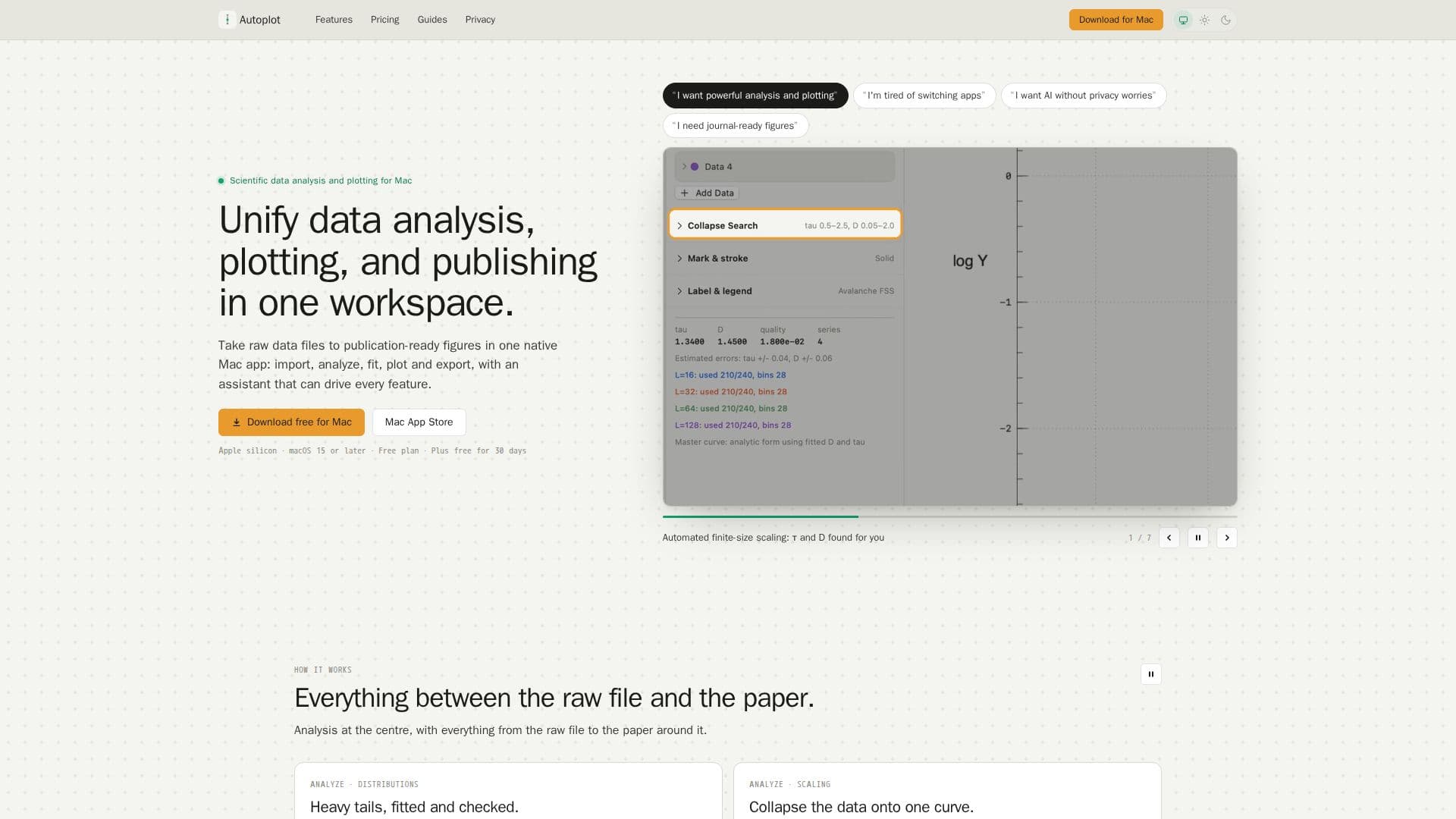
Task: Click the carousel progress bar
Action: (x=949, y=516)
